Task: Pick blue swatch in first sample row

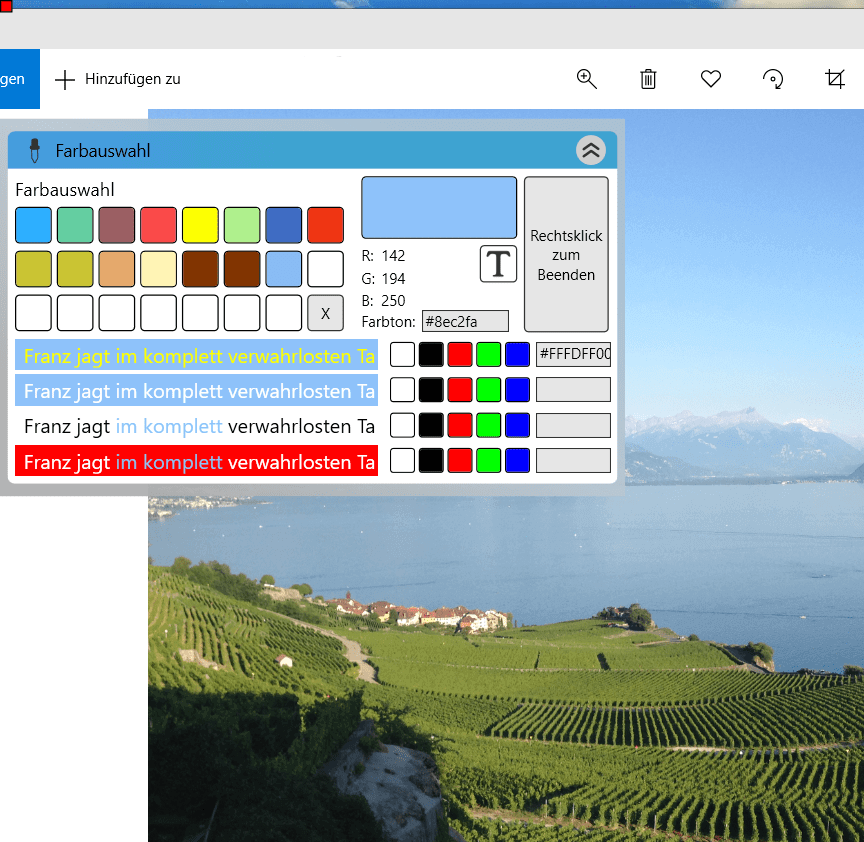Action: point(517,354)
